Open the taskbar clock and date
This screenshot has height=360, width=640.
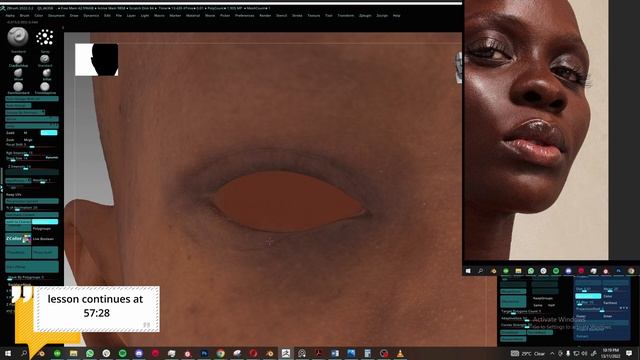[611, 353]
